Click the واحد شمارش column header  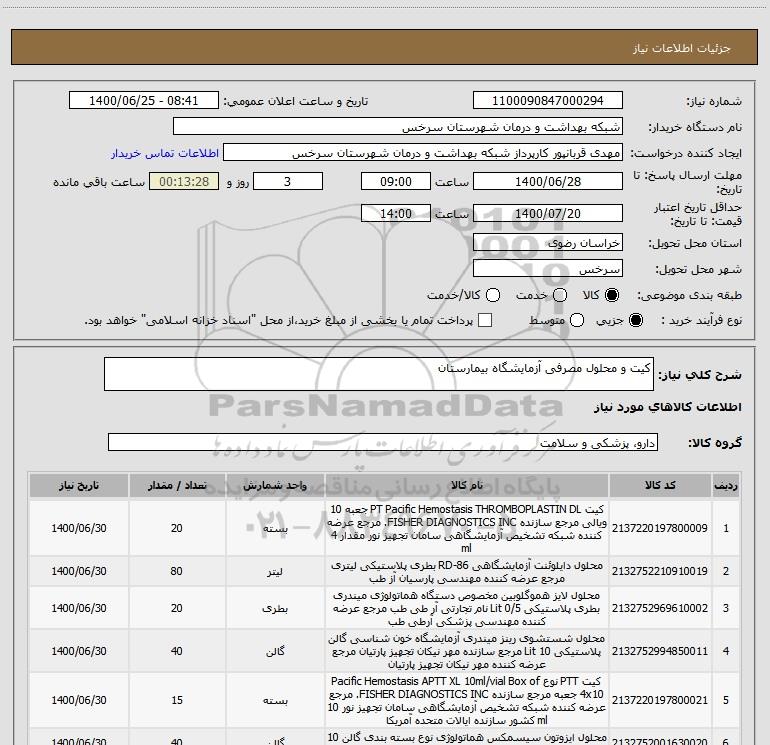[275, 486]
